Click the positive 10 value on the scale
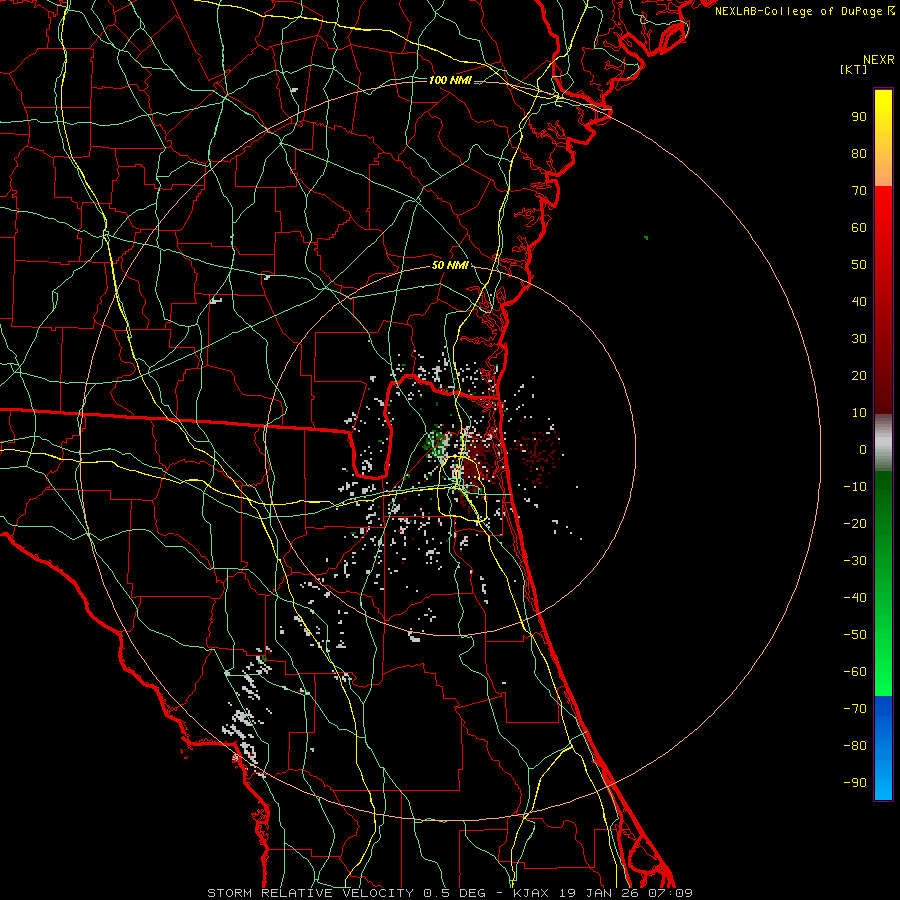The image size is (900, 900). [859, 413]
